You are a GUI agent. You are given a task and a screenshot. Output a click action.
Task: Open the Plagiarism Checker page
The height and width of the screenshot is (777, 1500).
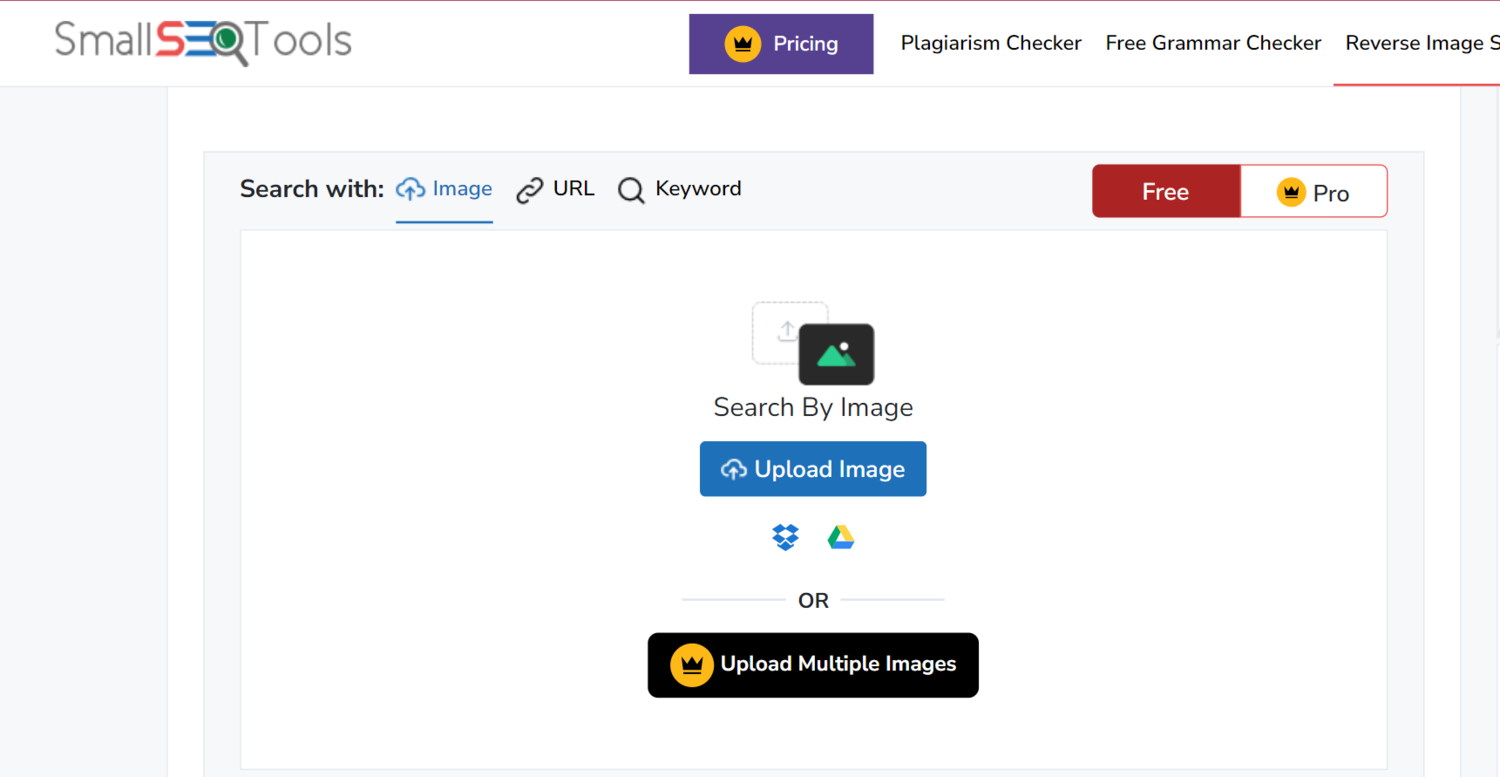990,43
